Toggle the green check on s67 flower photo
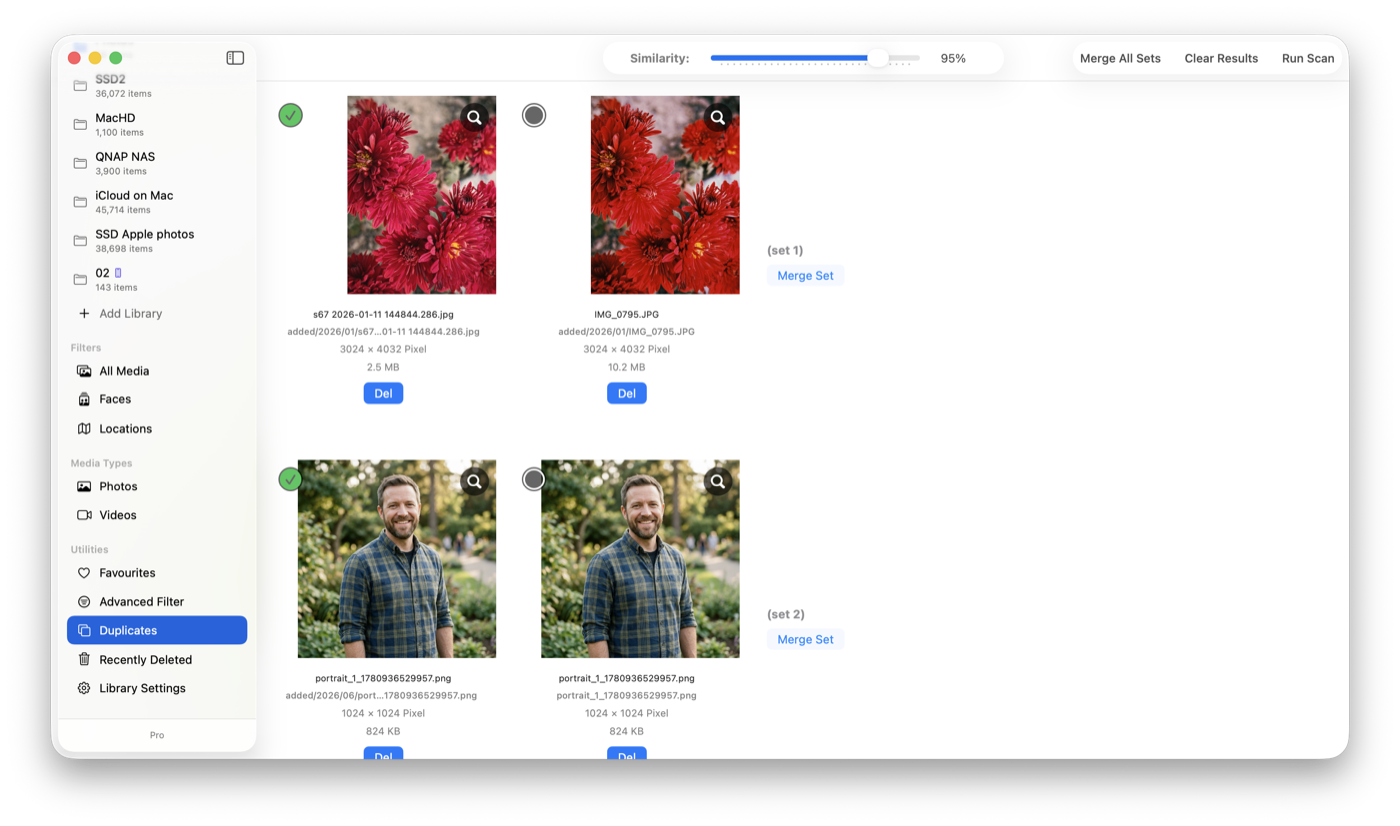The image size is (1400, 826). click(x=290, y=115)
